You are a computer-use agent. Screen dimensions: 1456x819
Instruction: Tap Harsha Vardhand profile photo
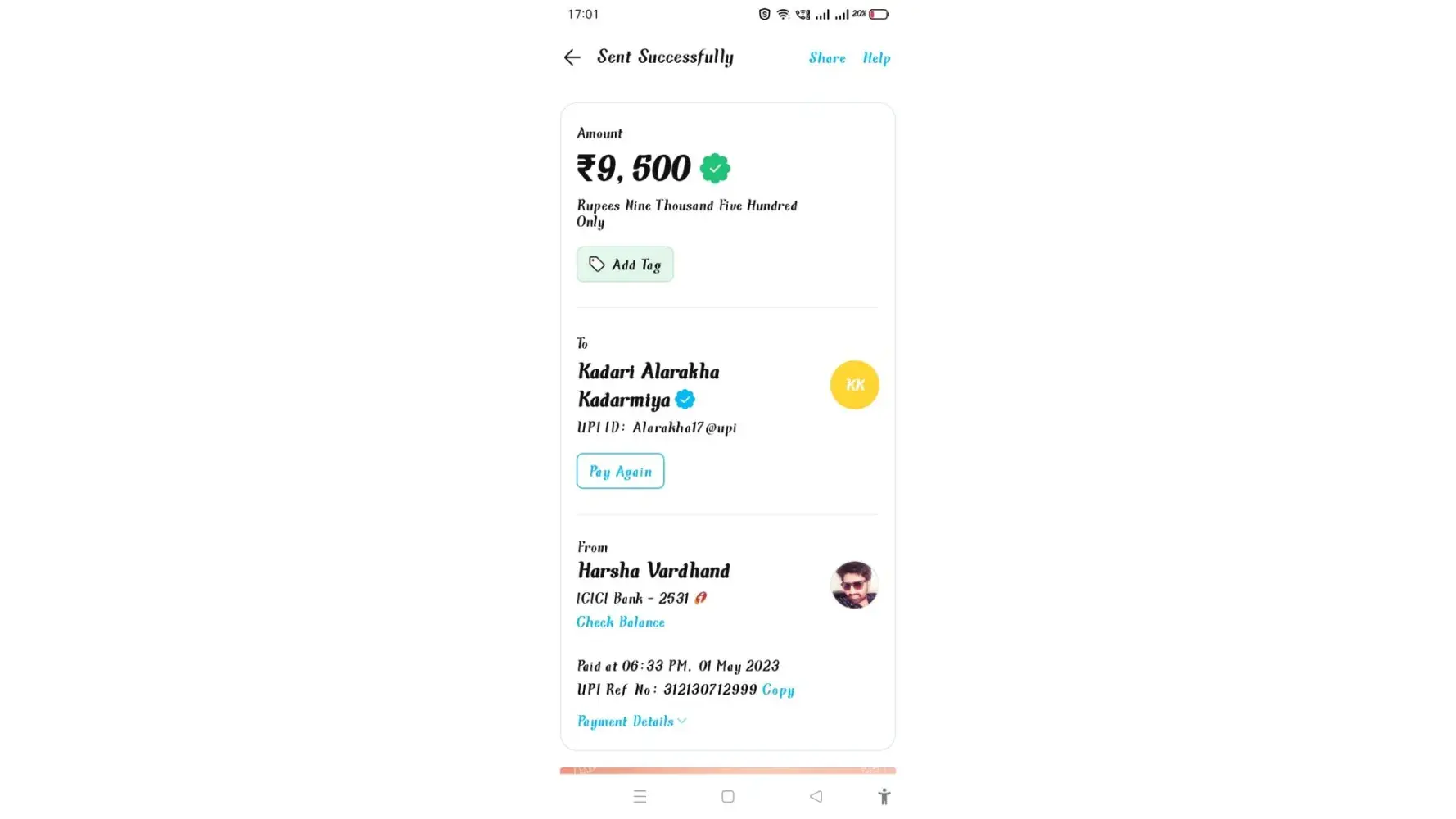coord(854,585)
